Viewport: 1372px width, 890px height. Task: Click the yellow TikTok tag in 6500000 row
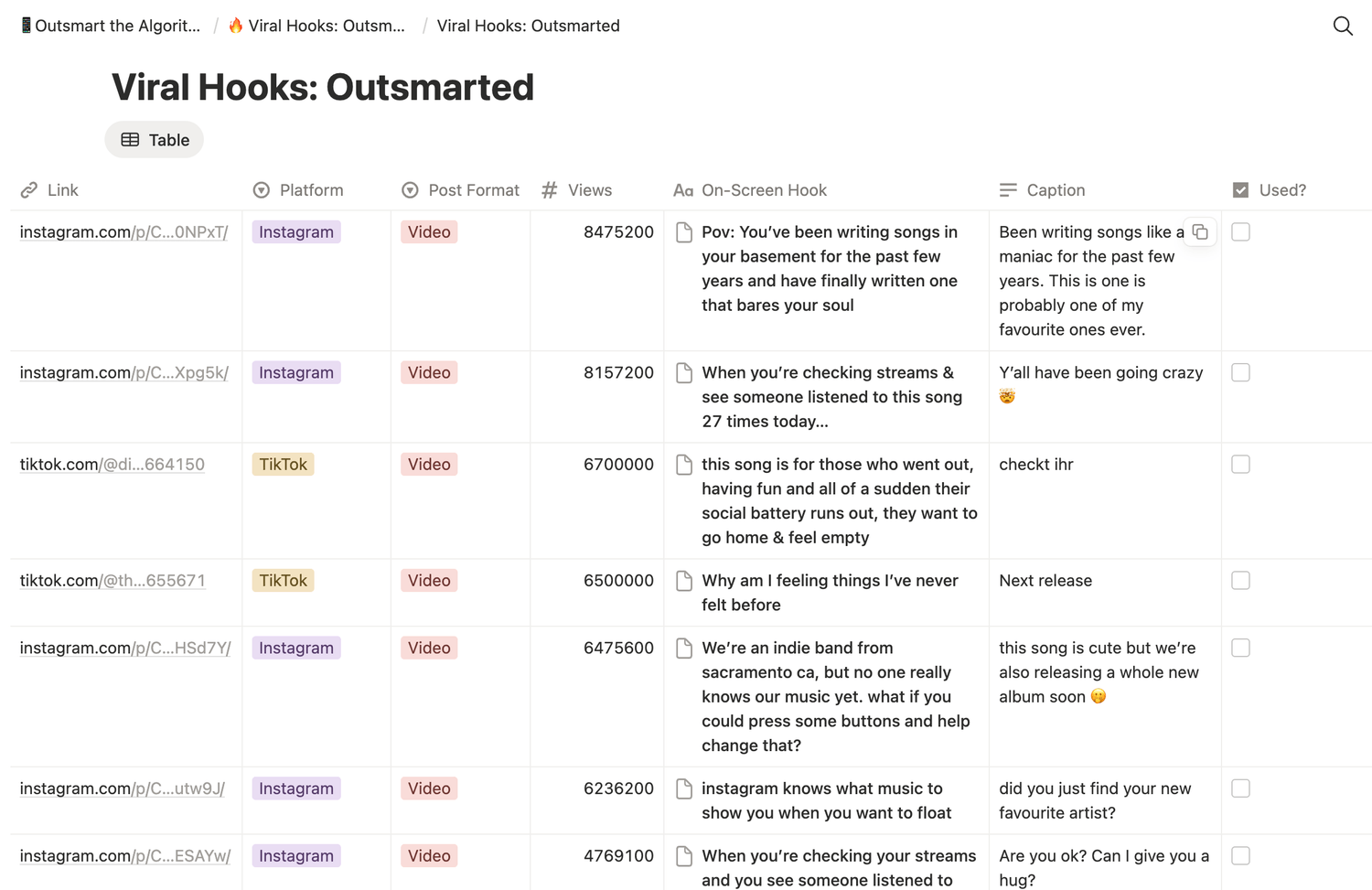click(x=283, y=581)
